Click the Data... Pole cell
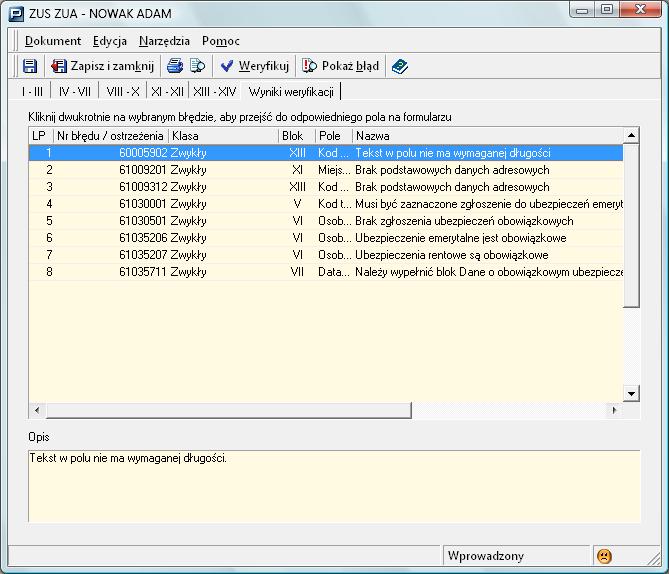Image resolution: width=669 pixels, height=574 pixels. pos(334,272)
